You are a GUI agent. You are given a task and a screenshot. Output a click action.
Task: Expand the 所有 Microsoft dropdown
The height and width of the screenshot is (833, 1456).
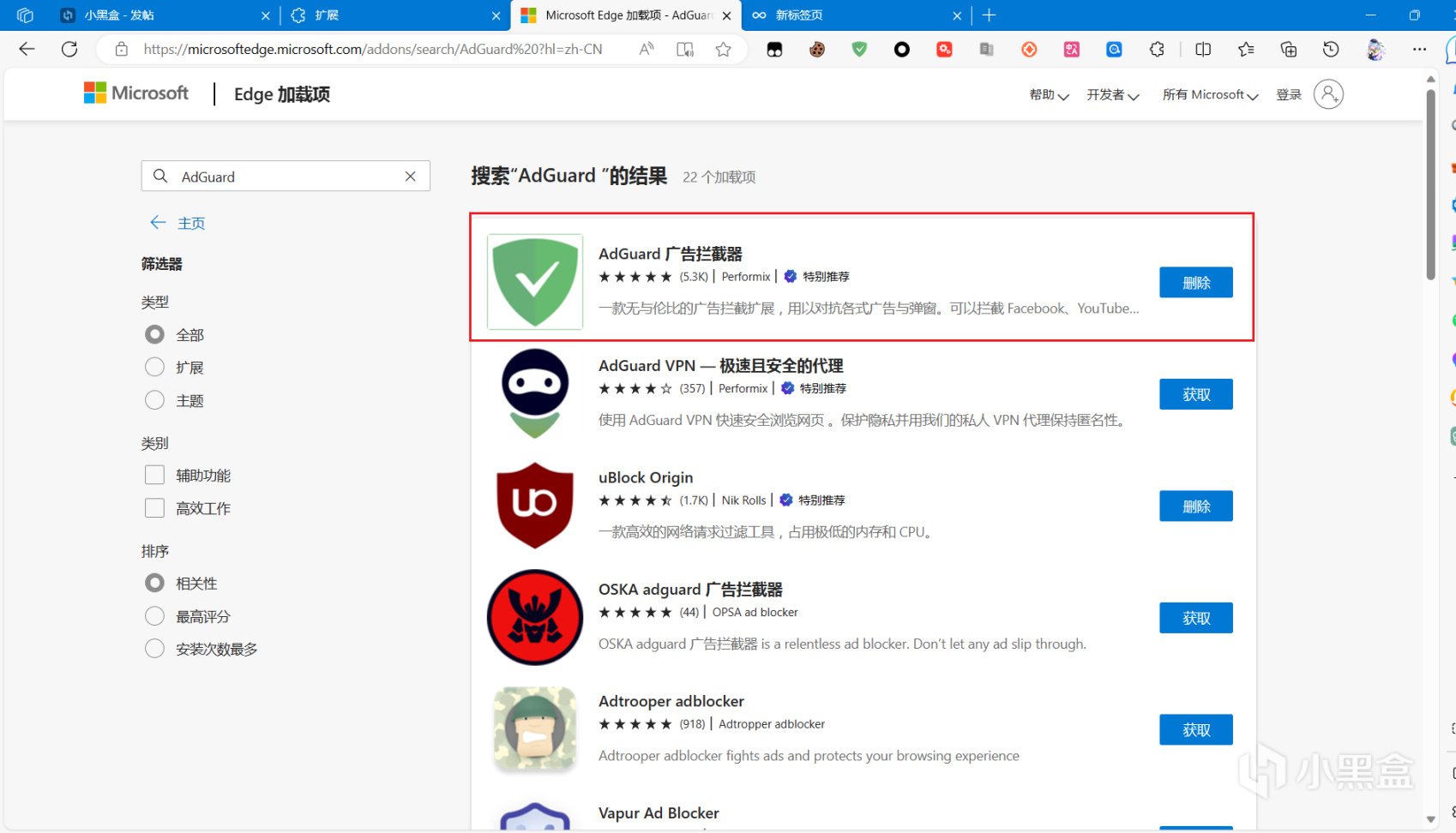pos(1210,95)
